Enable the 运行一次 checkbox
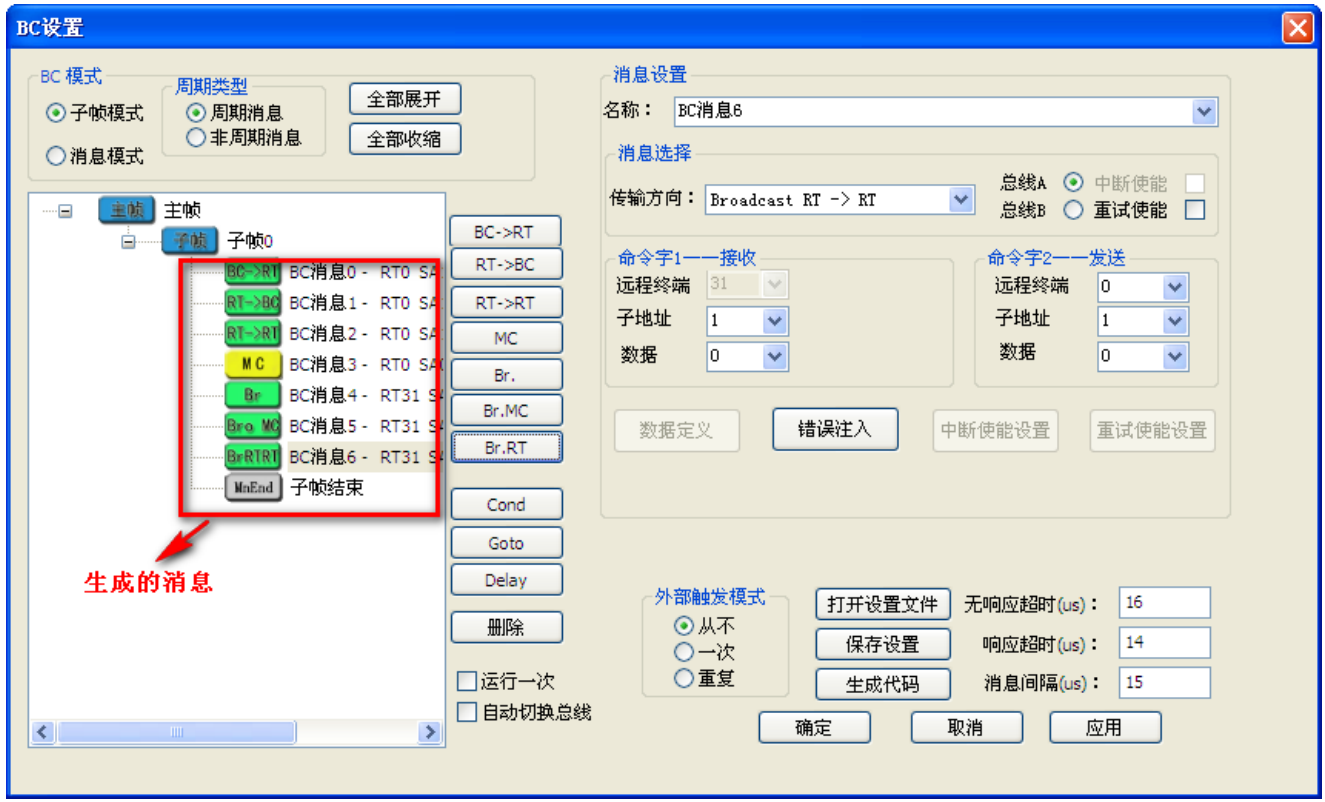 click(x=466, y=682)
